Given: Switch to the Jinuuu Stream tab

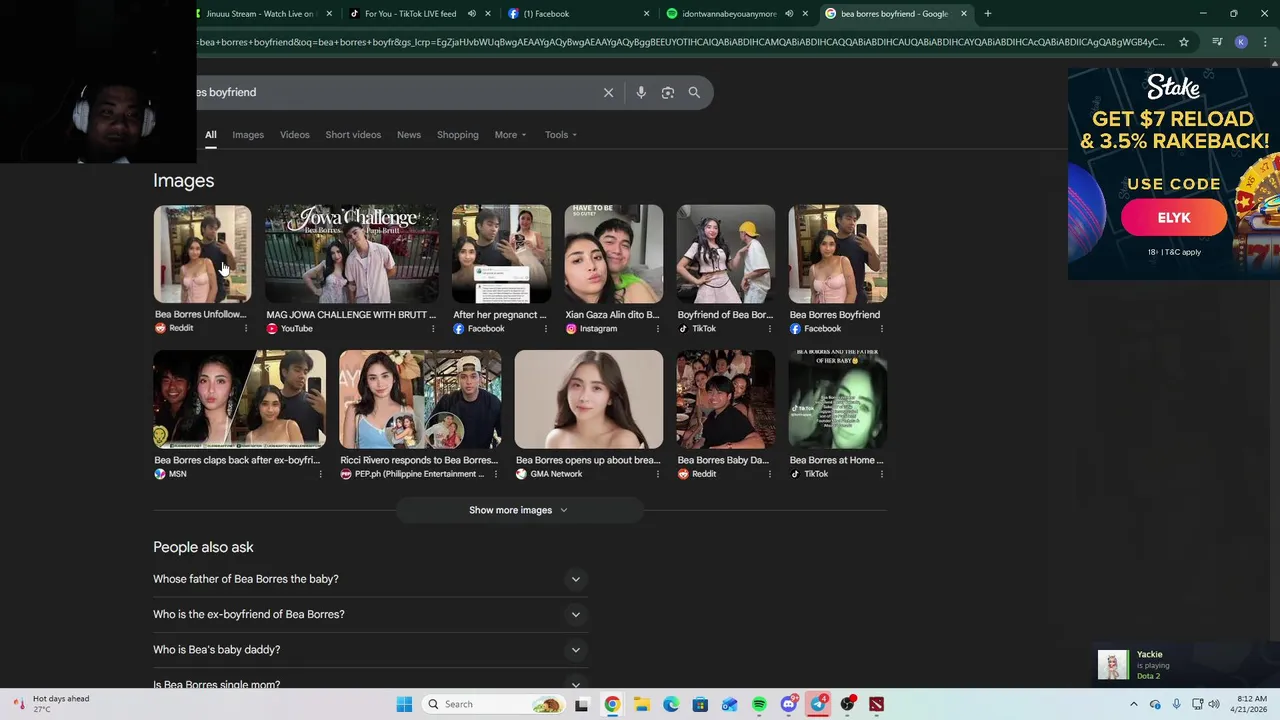Looking at the screenshot, I should [x=260, y=14].
